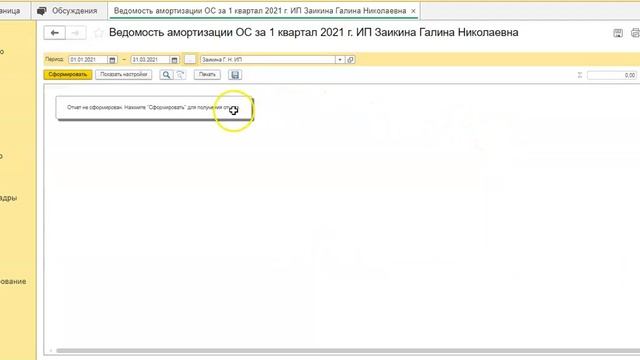
Task: Open organization card link icon
Action: (x=351, y=60)
